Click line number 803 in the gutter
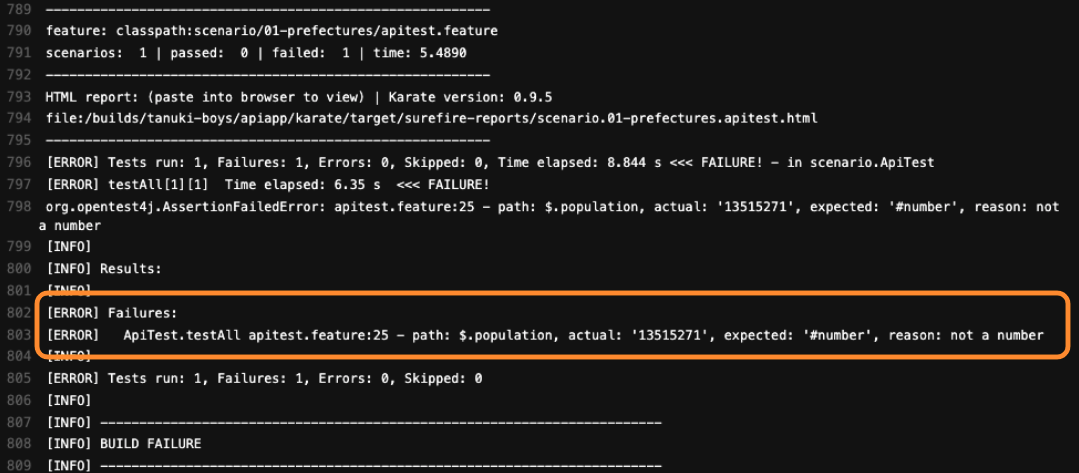 pos(17,335)
